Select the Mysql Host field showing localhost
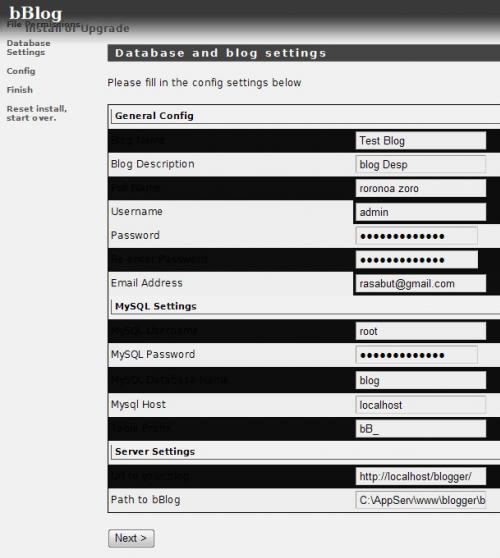 421,405
